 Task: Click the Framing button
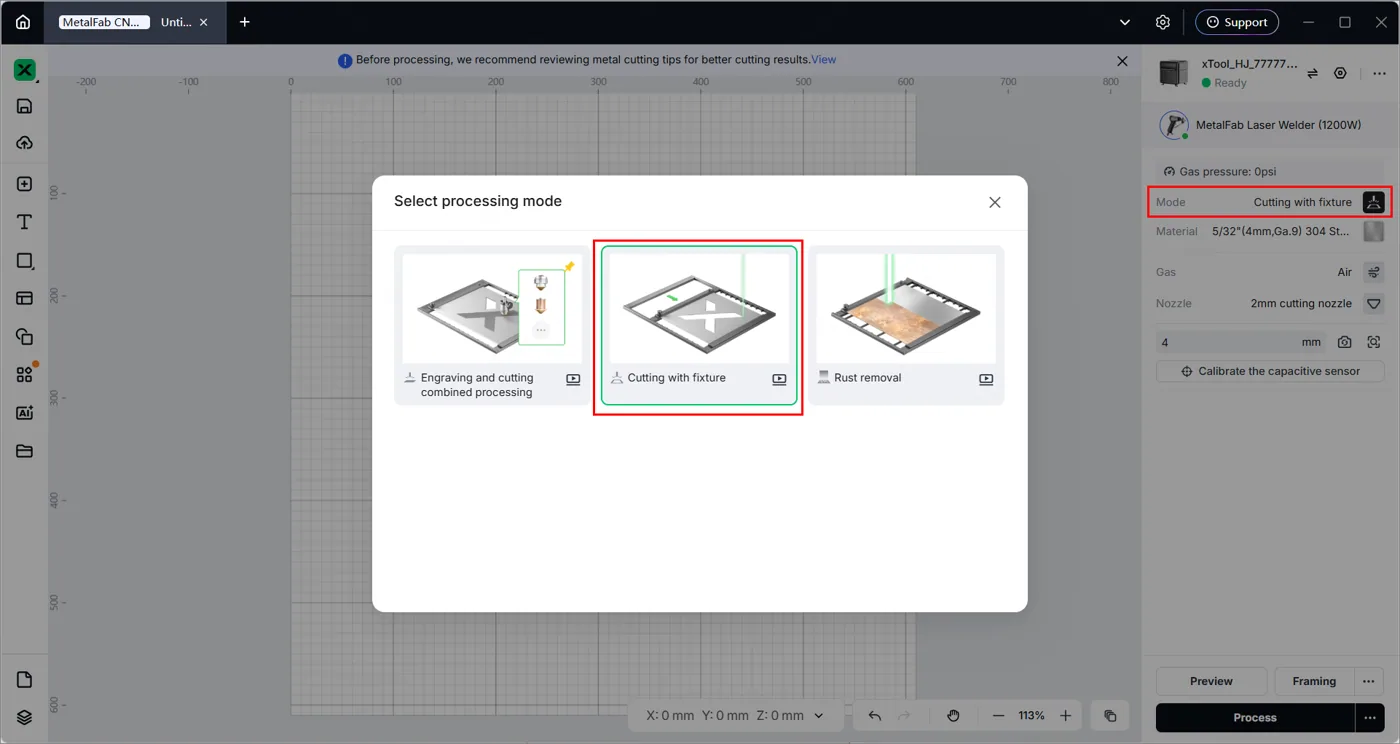pyautogui.click(x=1314, y=681)
